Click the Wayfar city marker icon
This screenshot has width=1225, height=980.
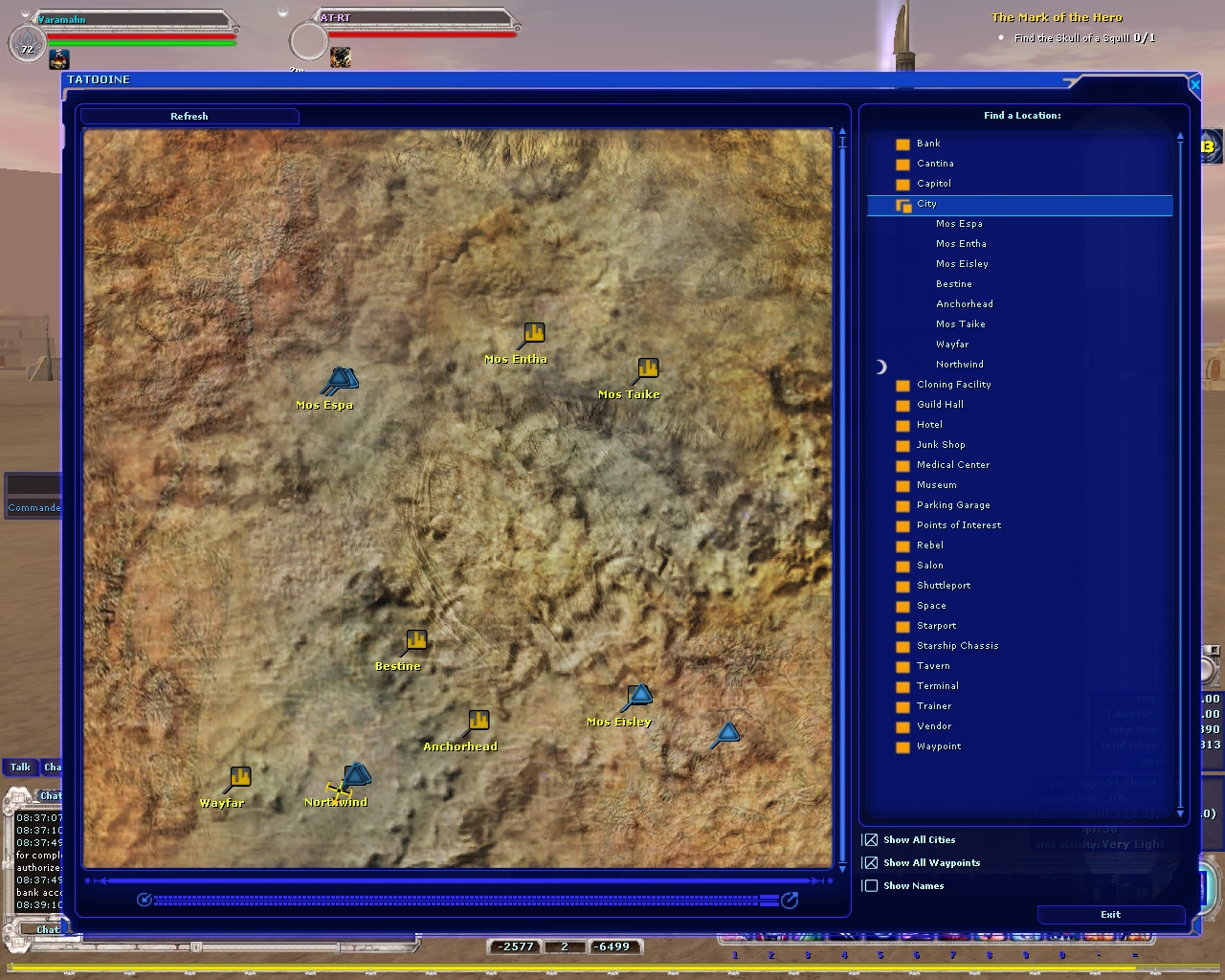(x=240, y=776)
